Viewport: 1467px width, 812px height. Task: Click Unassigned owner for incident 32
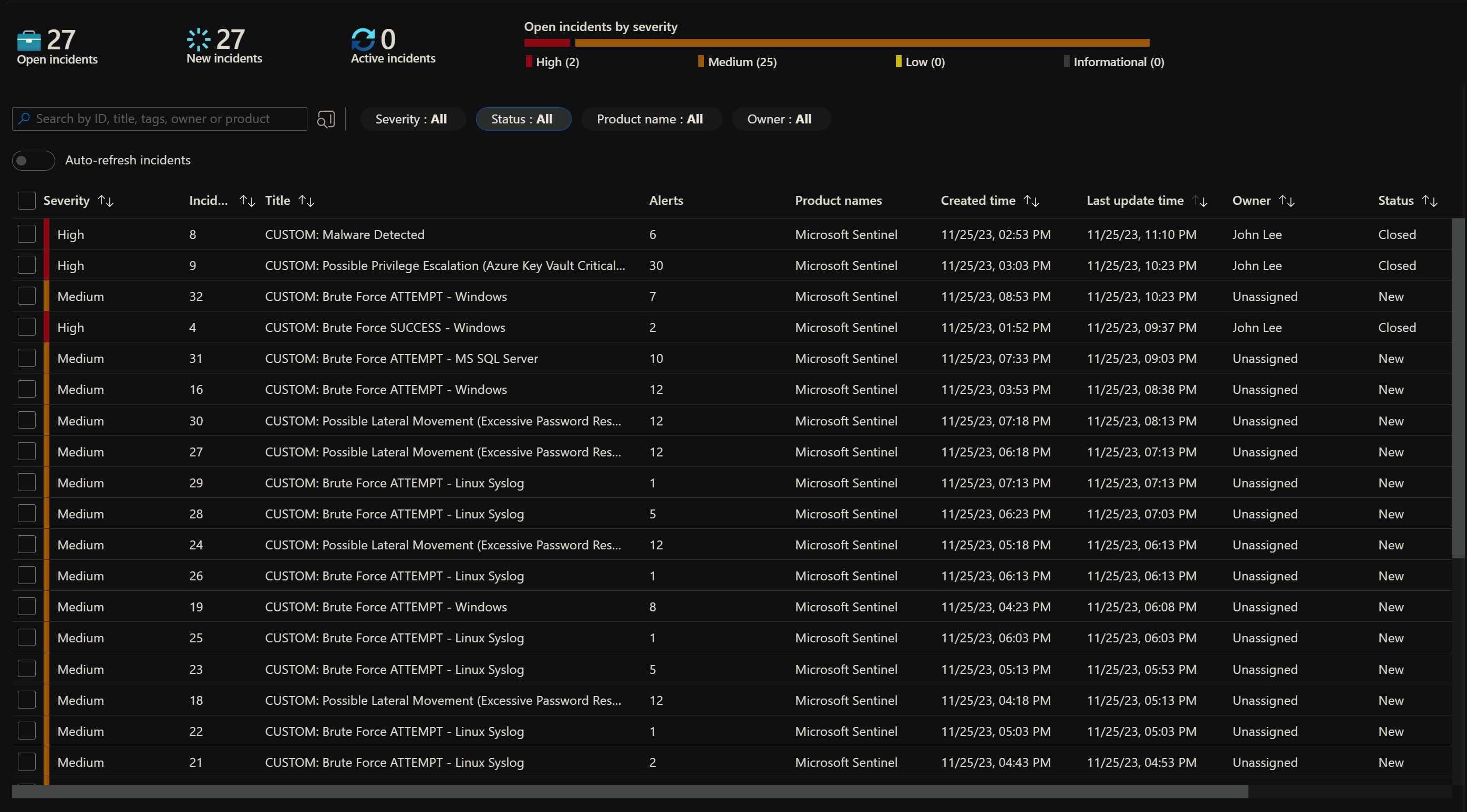tap(1265, 297)
